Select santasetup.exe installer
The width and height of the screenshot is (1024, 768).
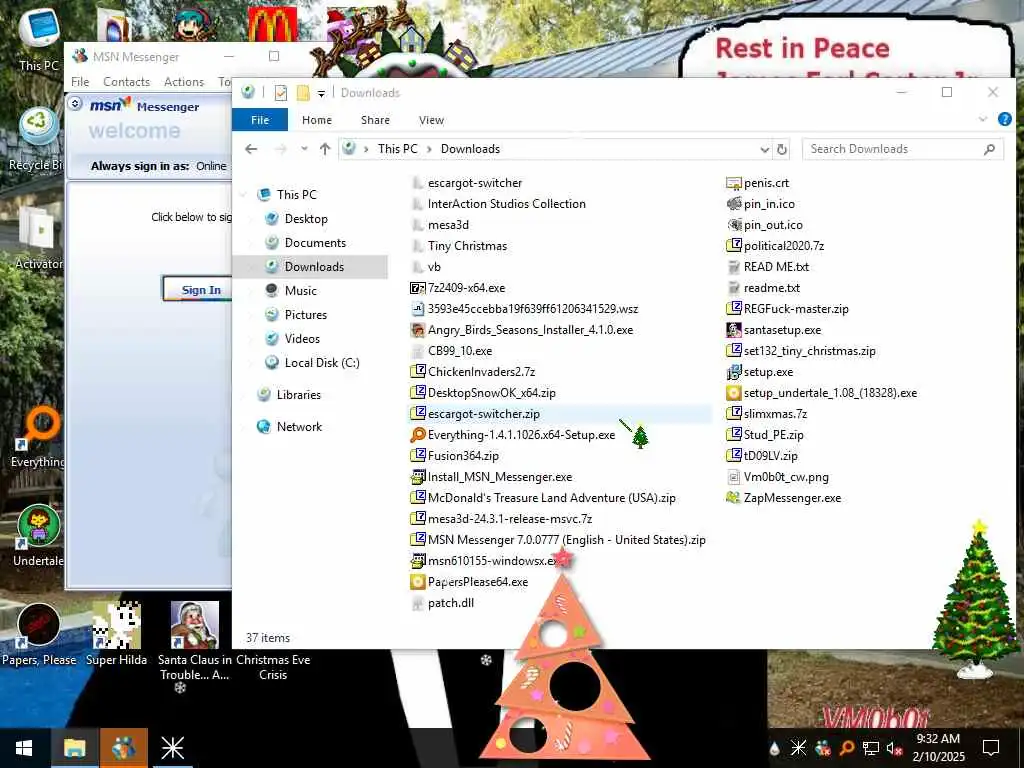click(x=774, y=330)
